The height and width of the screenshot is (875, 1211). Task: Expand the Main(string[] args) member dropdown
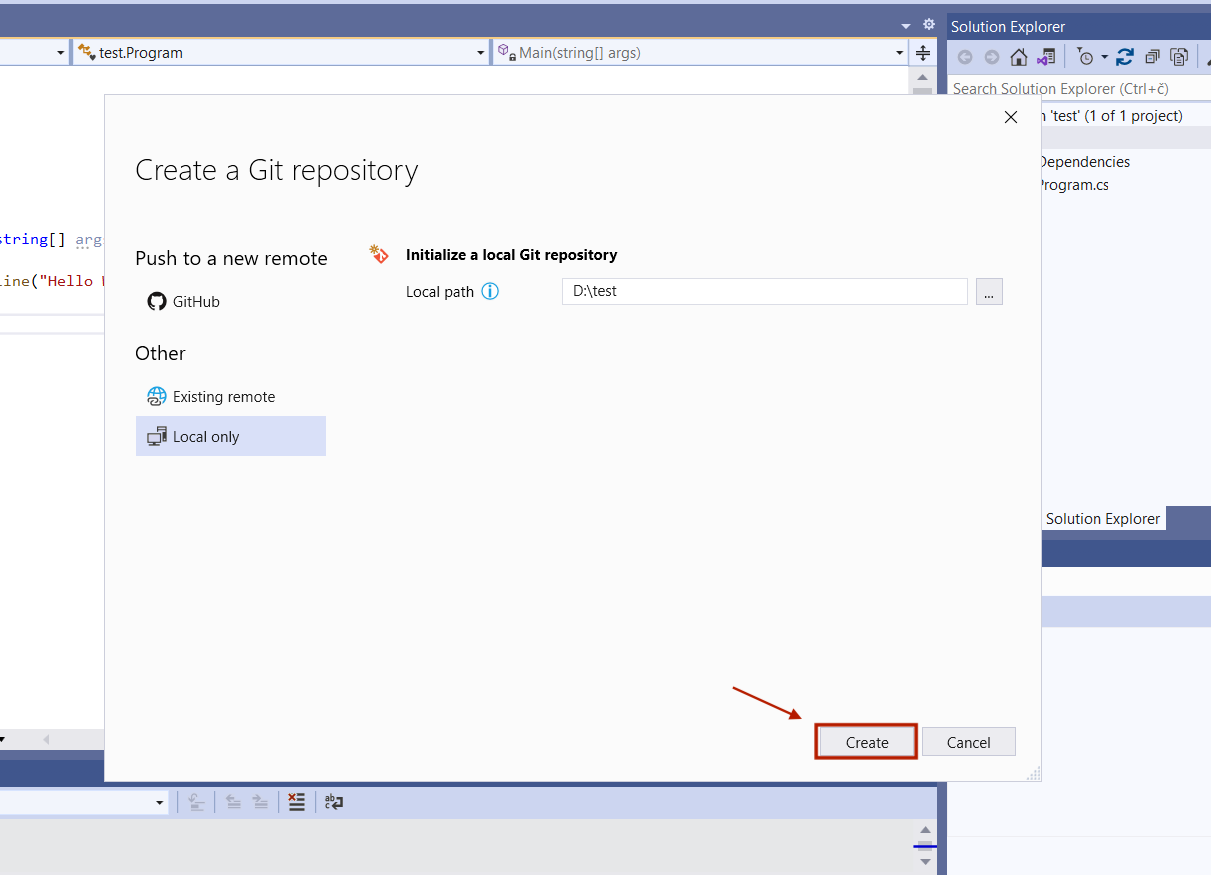(x=899, y=53)
